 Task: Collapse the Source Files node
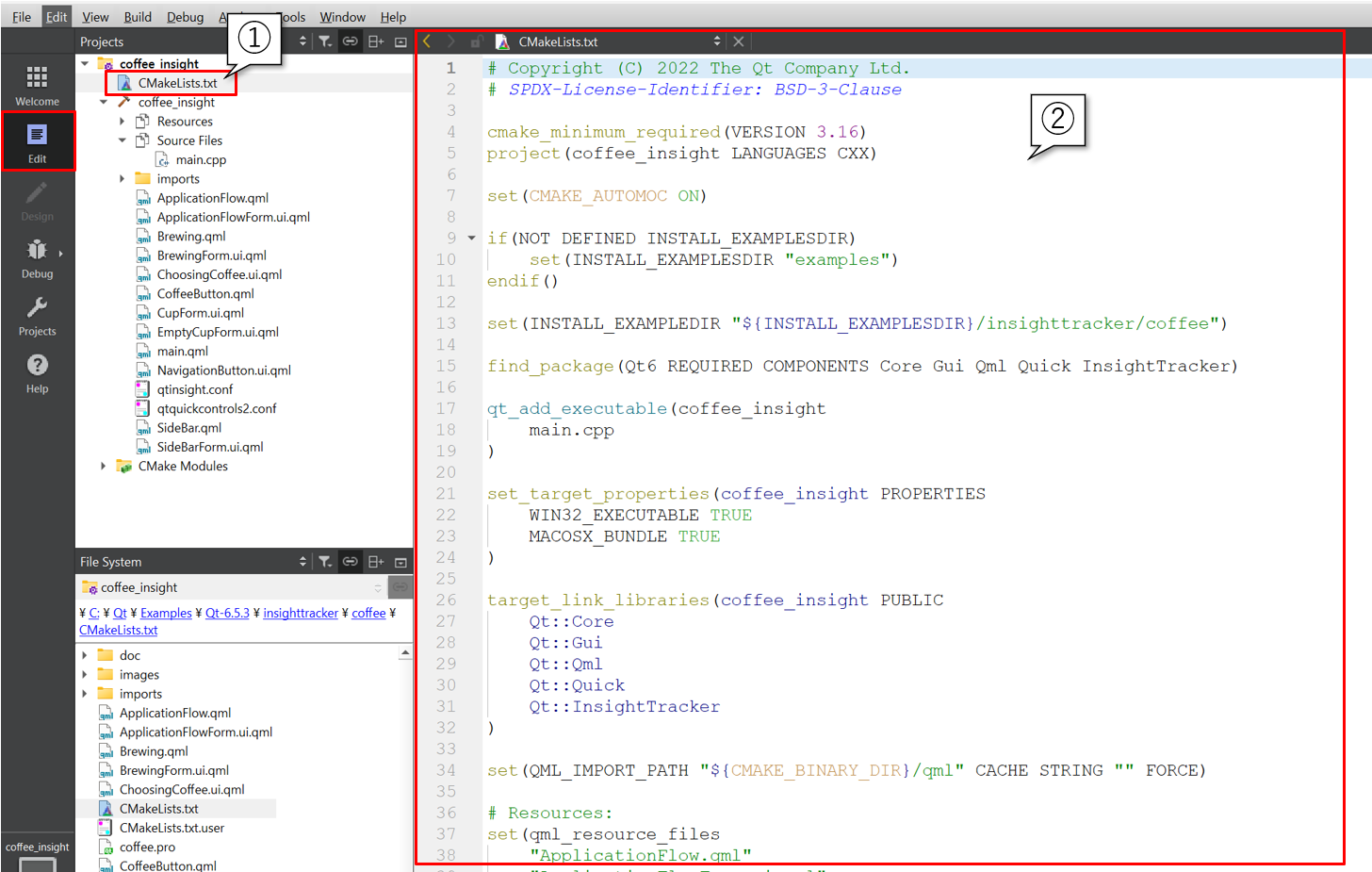pyautogui.click(x=122, y=140)
